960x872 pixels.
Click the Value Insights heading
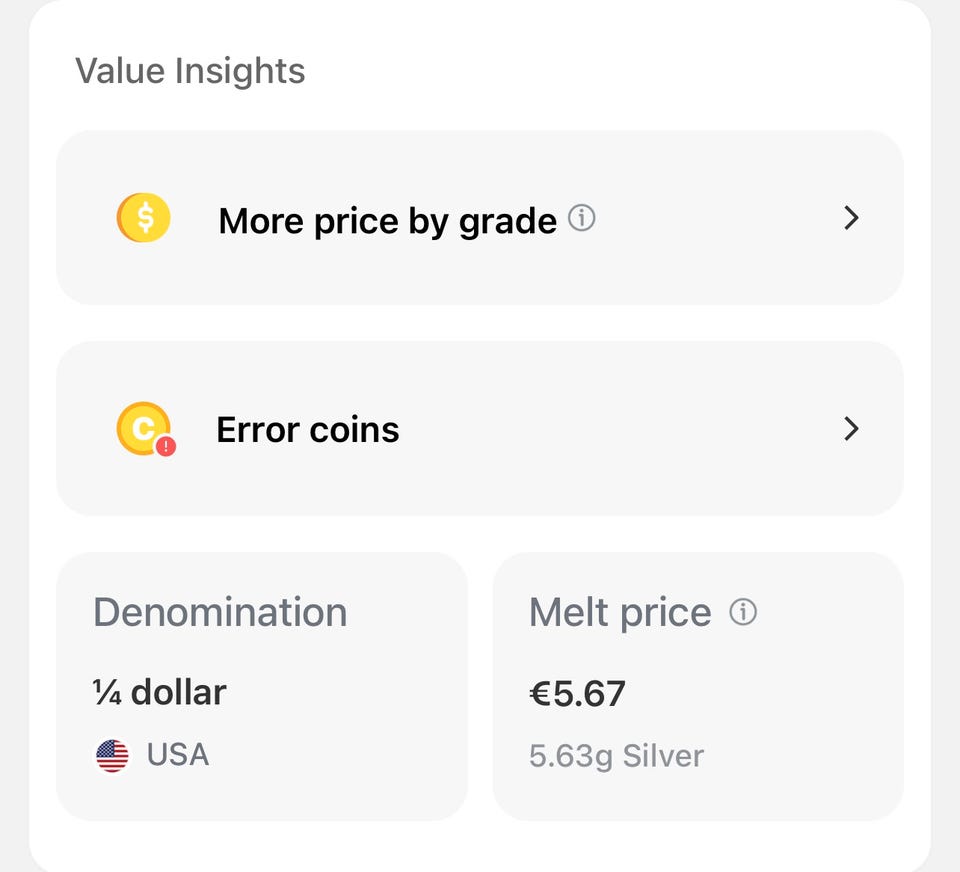(x=190, y=71)
